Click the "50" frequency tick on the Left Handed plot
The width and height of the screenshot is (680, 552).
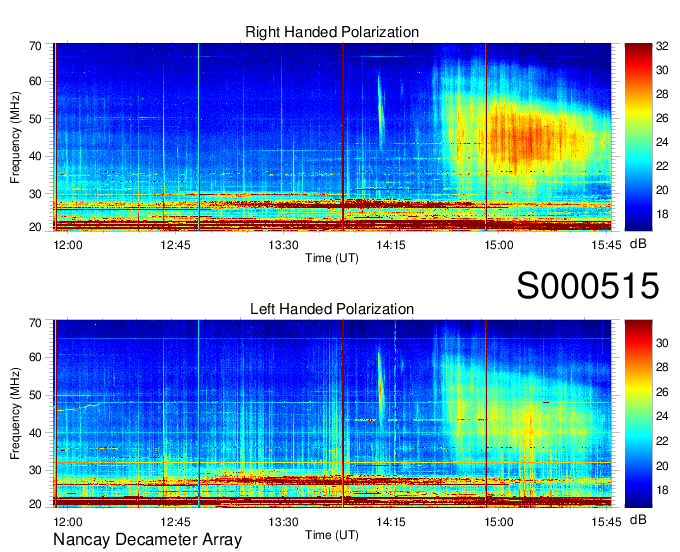(x=35, y=395)
